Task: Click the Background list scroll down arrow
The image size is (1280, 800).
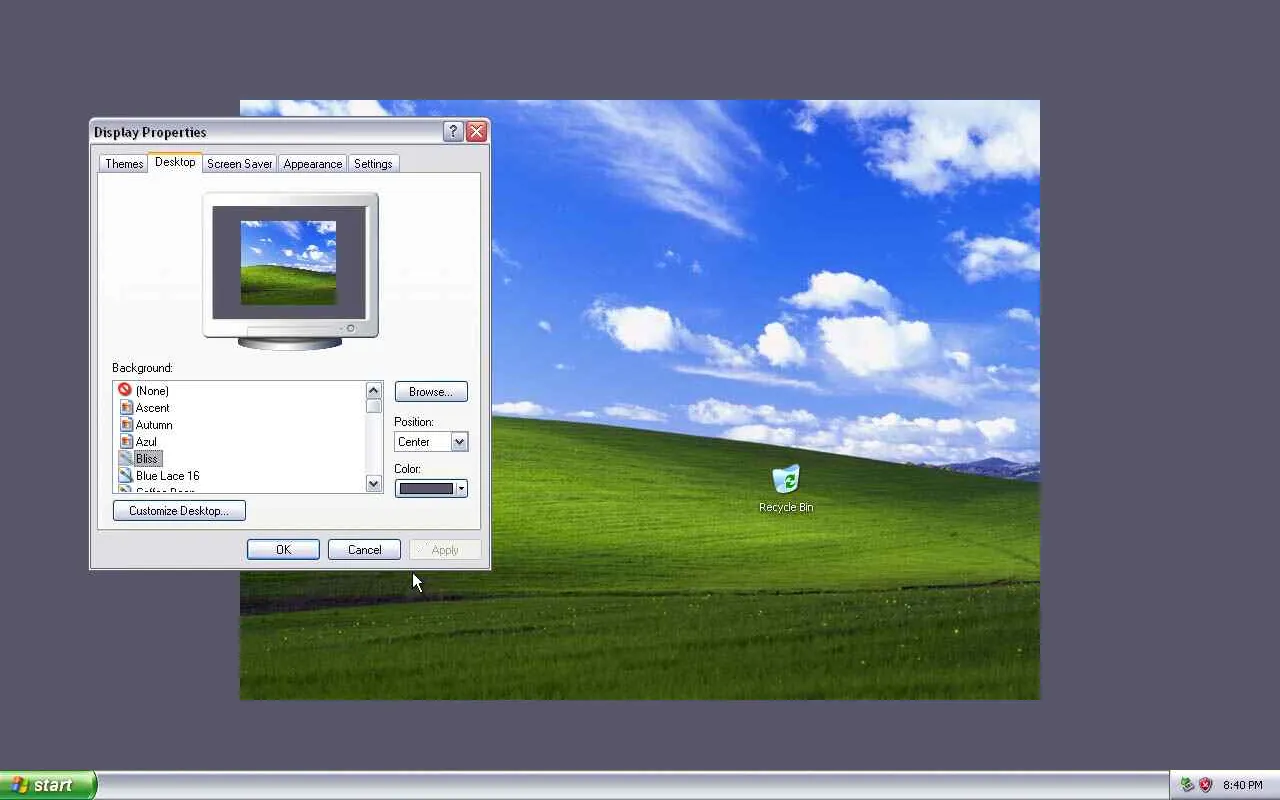Action: [374, 484]
